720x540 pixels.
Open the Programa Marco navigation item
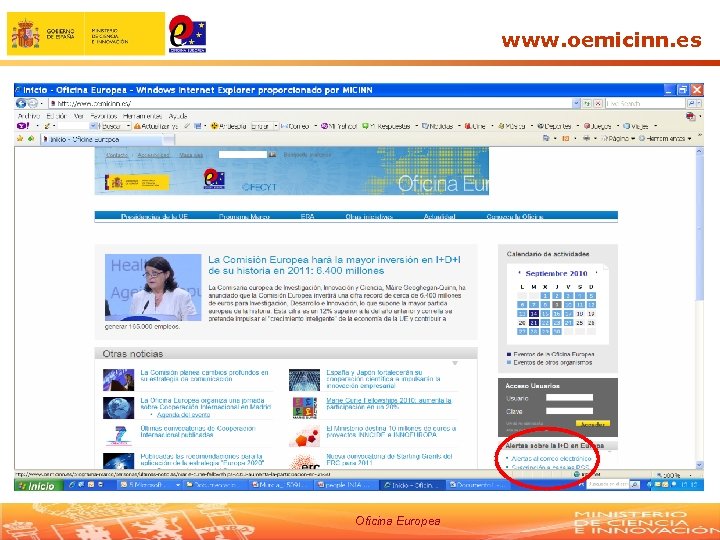(x=244, y=216)
